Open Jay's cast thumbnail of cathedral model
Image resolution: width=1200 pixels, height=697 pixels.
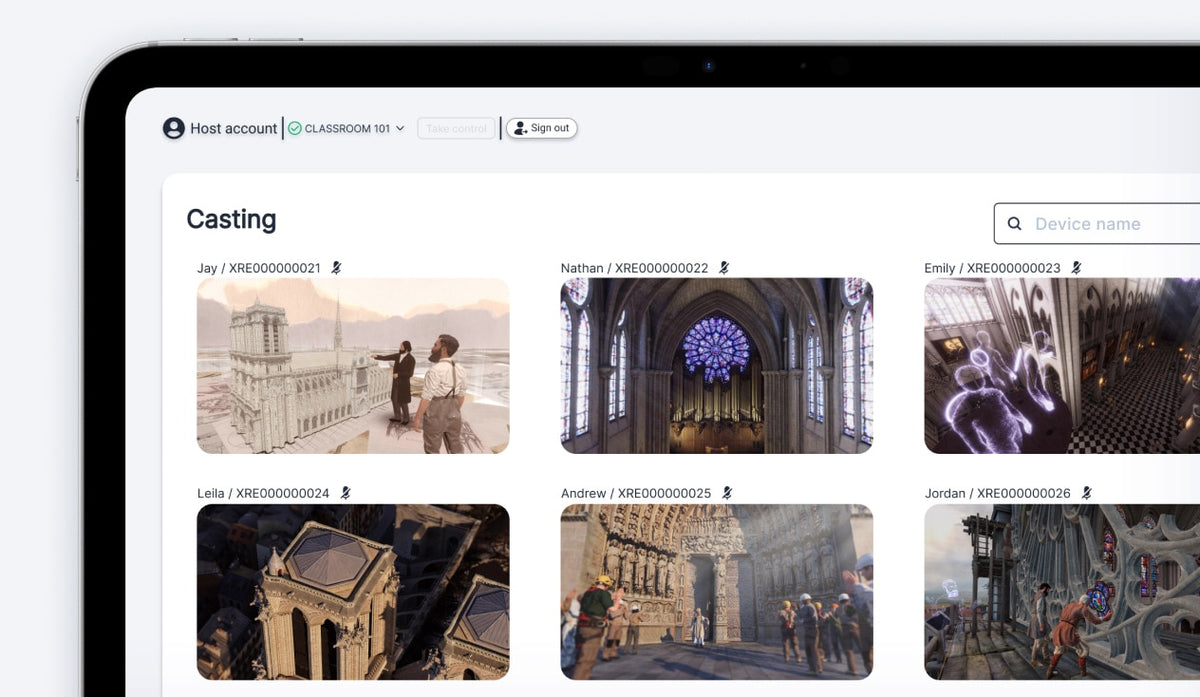coord(353,366)
